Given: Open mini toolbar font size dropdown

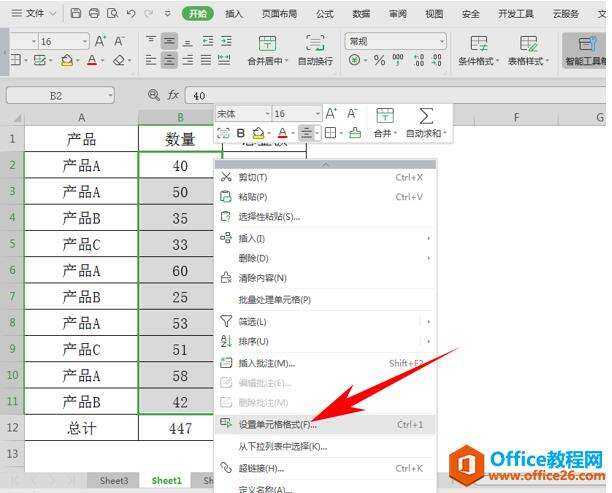Looking at the screenshot, I should click(317, 114).
